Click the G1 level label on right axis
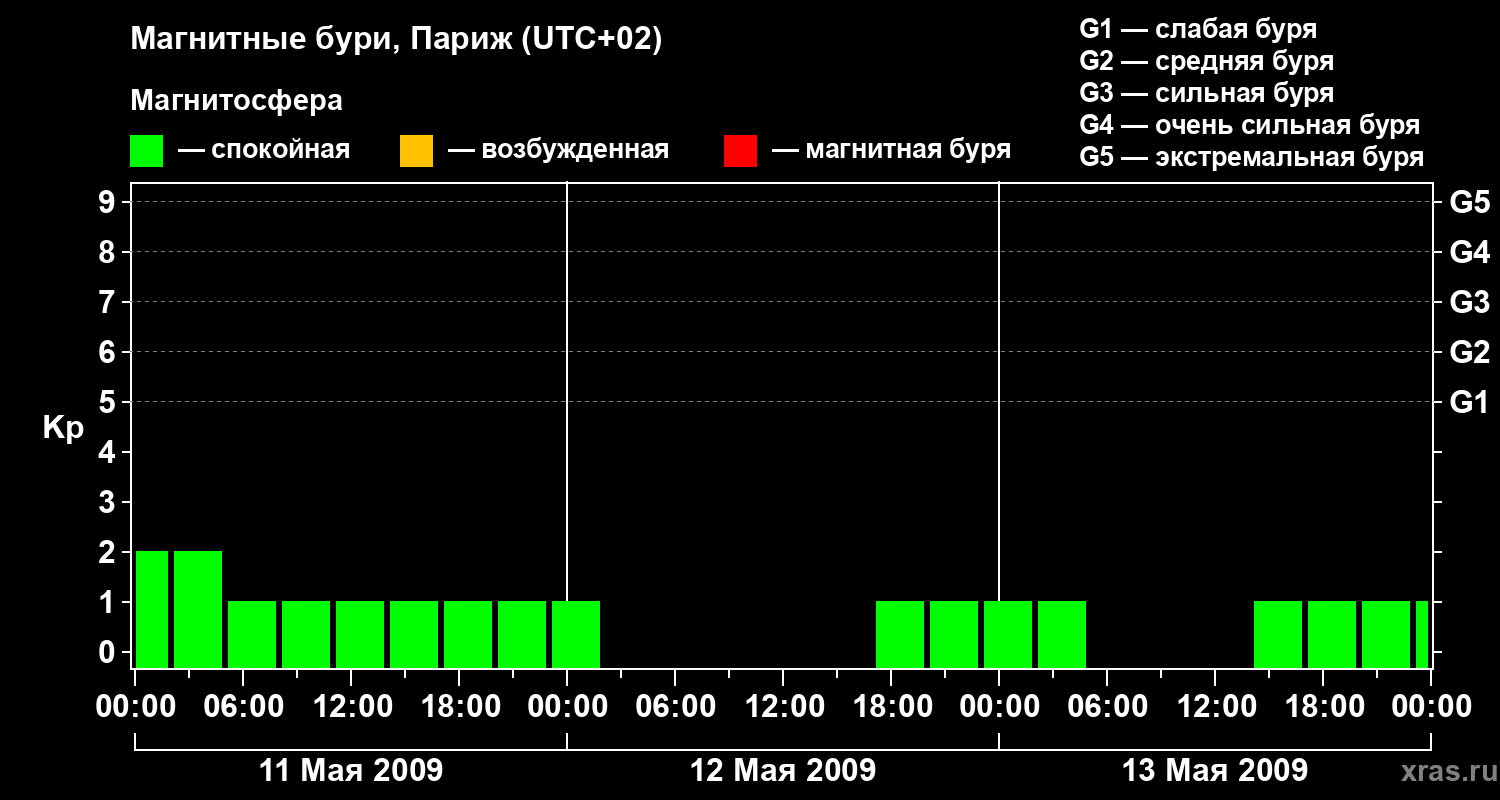 pos(1469,402)
